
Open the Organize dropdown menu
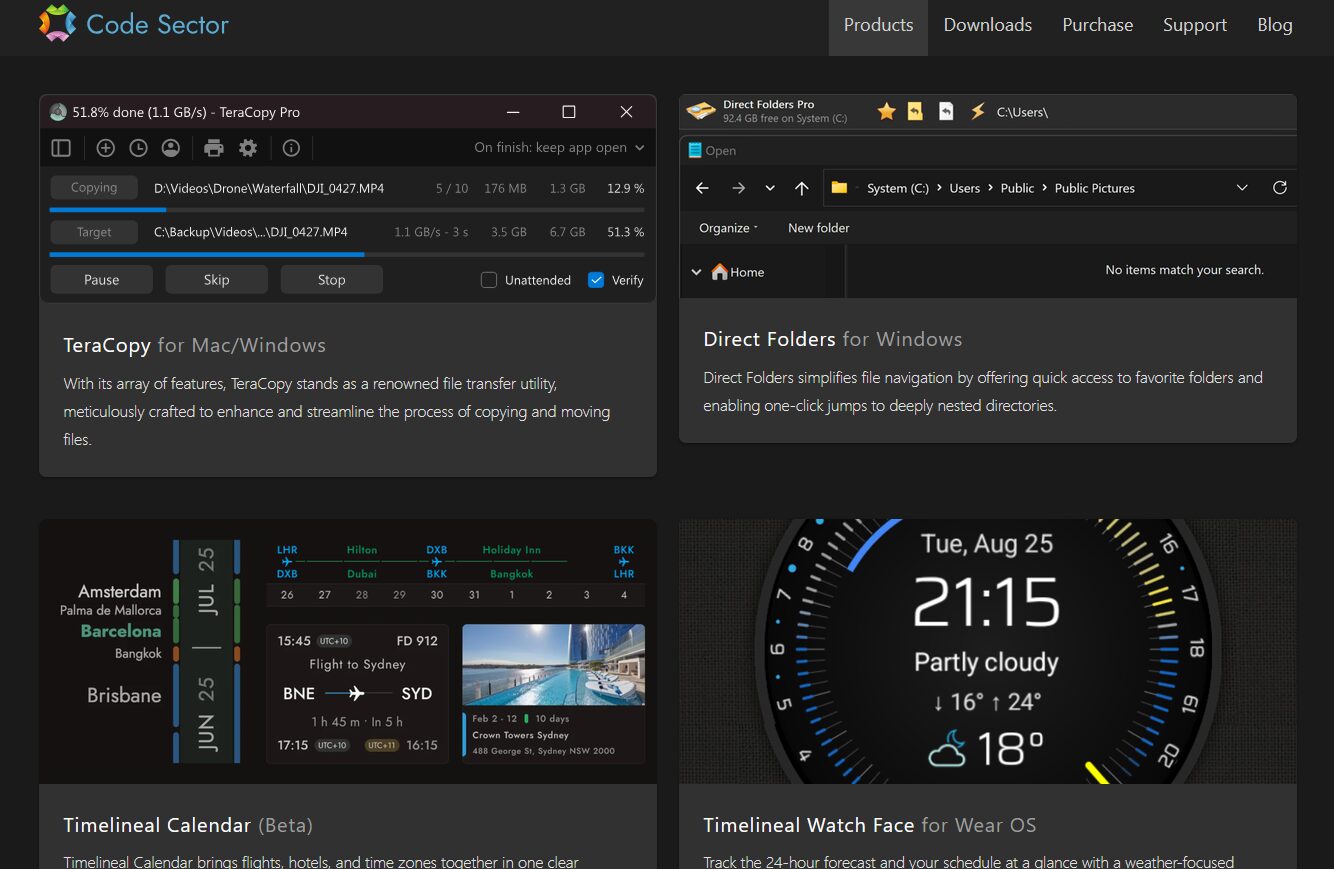click(x=728, y=228)
